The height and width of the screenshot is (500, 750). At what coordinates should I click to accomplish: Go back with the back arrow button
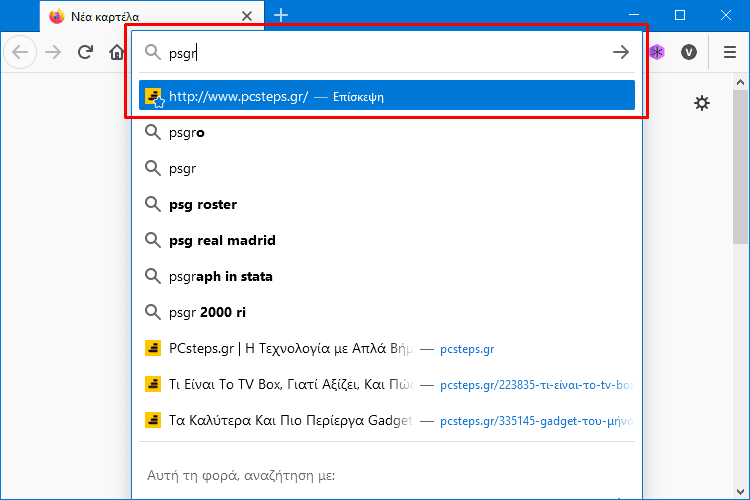(20, 52)
